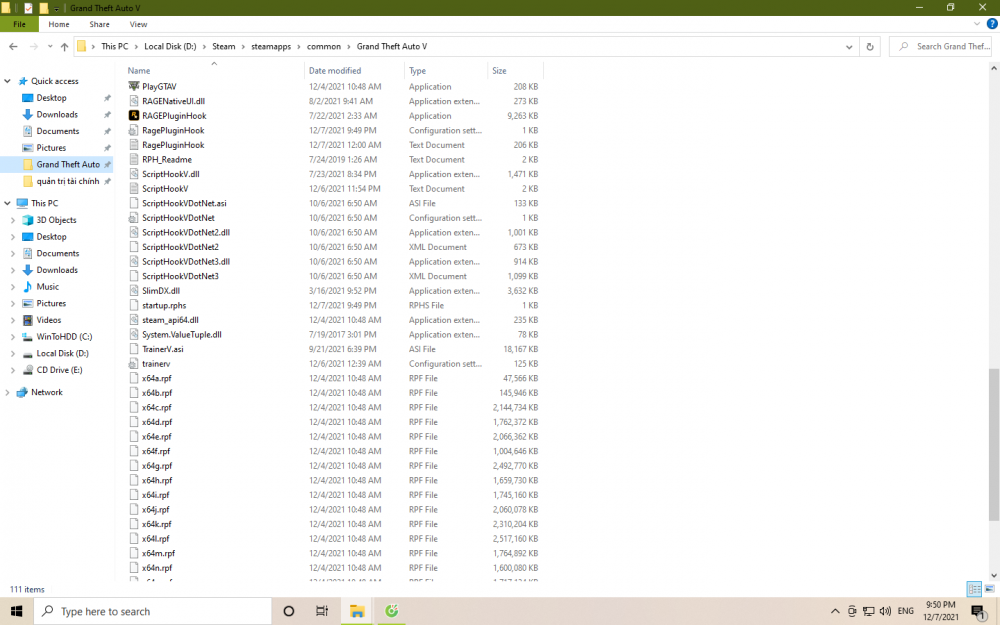Select the RPH_Readme text document
Viewport: 1000px width, 625px height.
click(x=166, y=159)
